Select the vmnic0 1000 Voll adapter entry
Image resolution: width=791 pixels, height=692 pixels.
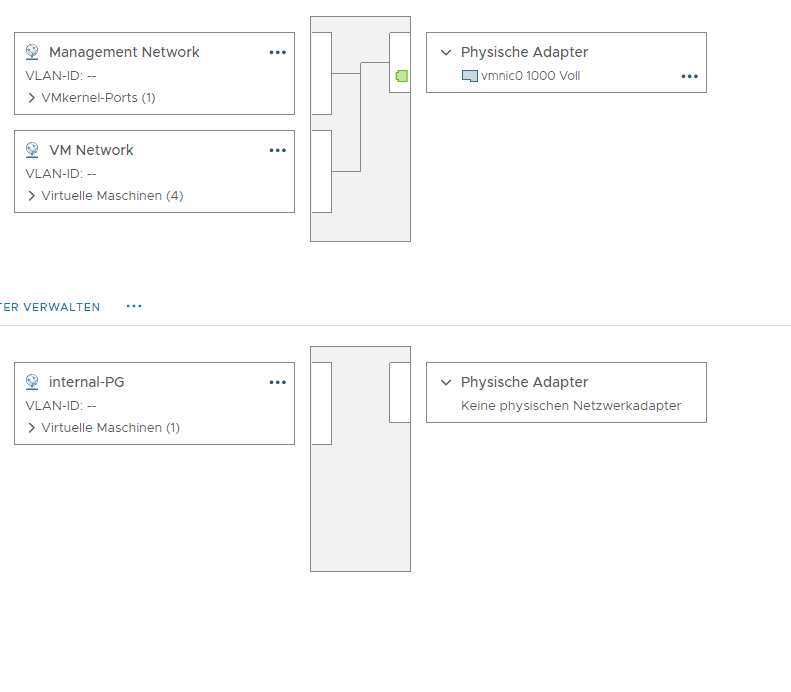530,76
